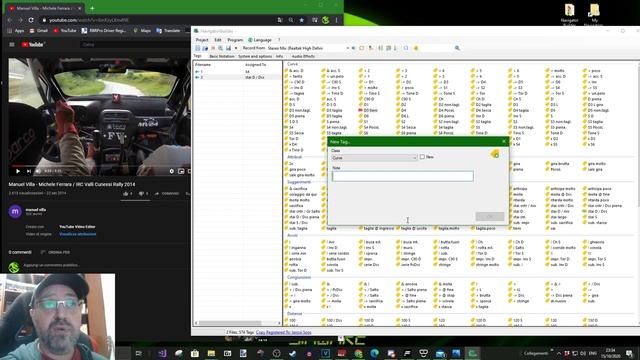Click the search magnifier icon in NavigatorBuilder toolbar
The image size is (640, 360).
click(457, 48)
